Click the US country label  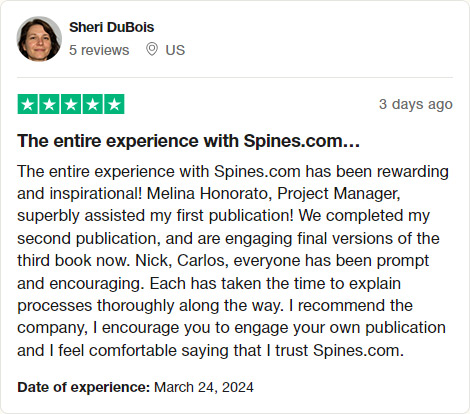(175, 50)
